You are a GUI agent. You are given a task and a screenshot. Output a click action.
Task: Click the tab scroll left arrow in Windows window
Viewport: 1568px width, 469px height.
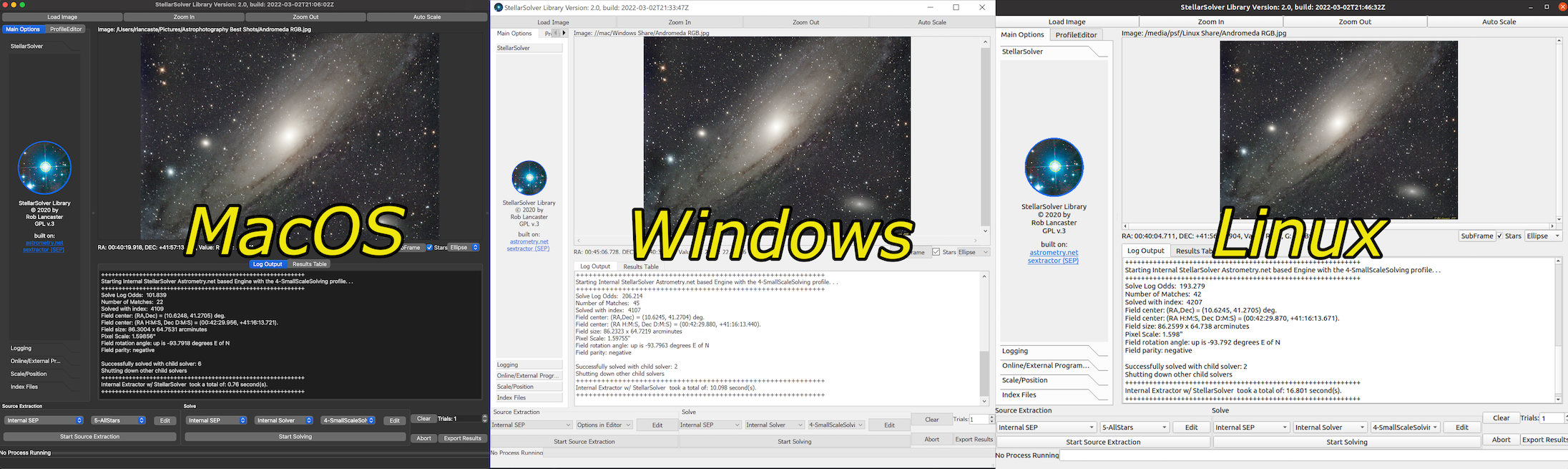tap(555, 33)
